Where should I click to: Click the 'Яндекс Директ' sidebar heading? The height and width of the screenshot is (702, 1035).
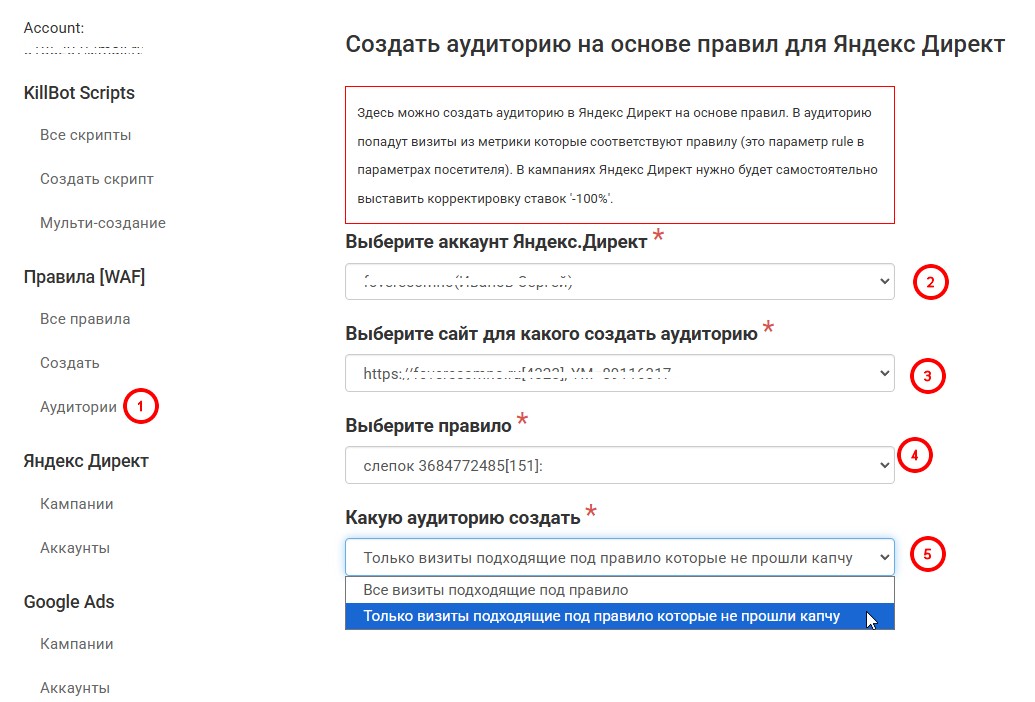coord(86,461)
